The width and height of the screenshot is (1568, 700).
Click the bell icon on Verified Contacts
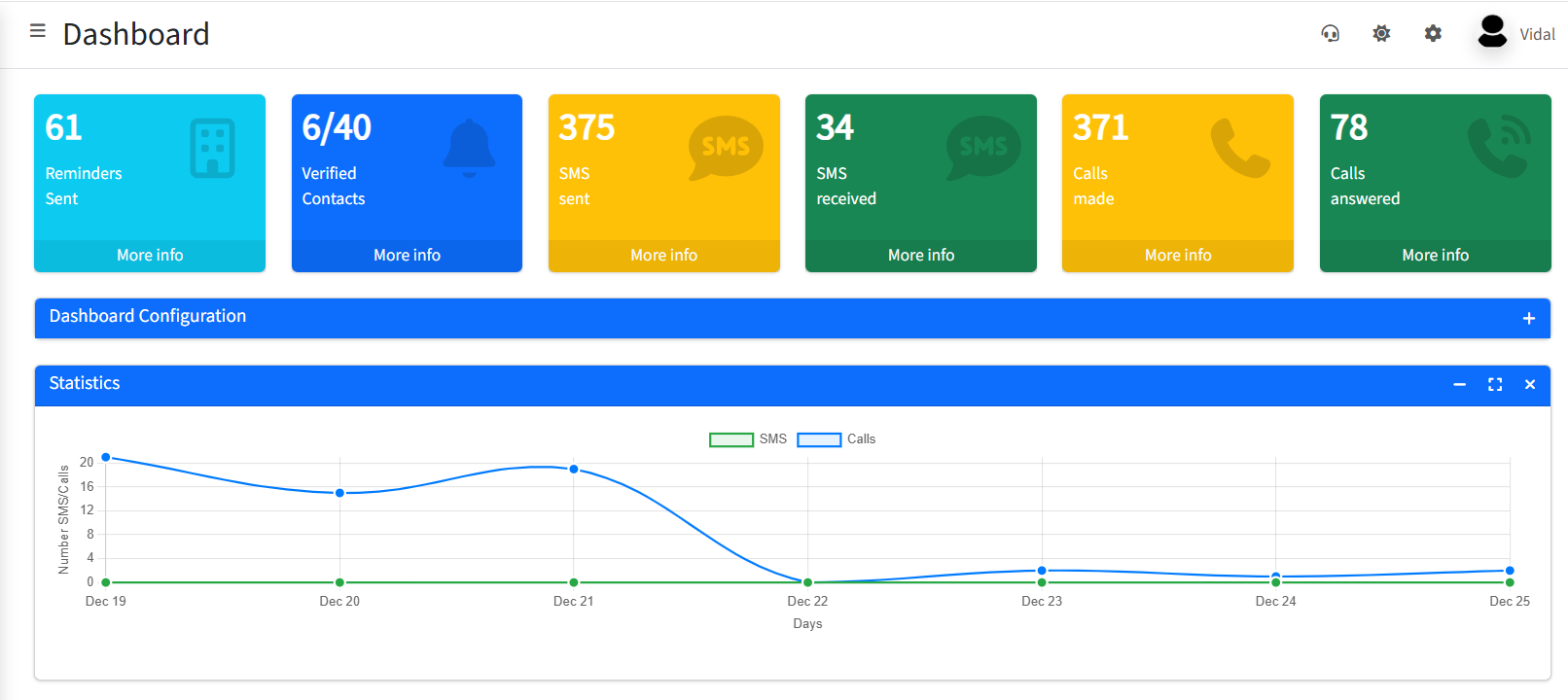469,148
